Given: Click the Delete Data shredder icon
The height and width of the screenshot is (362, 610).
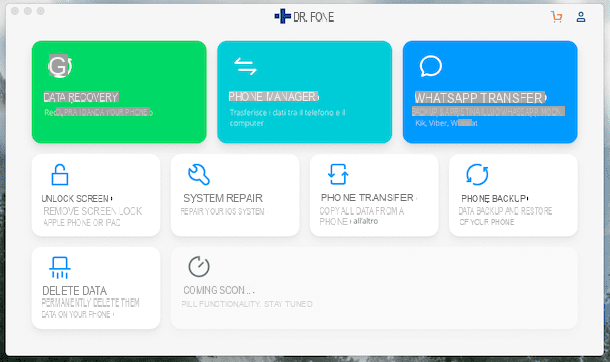Looking at the screenshot, I should coord(60,268).
